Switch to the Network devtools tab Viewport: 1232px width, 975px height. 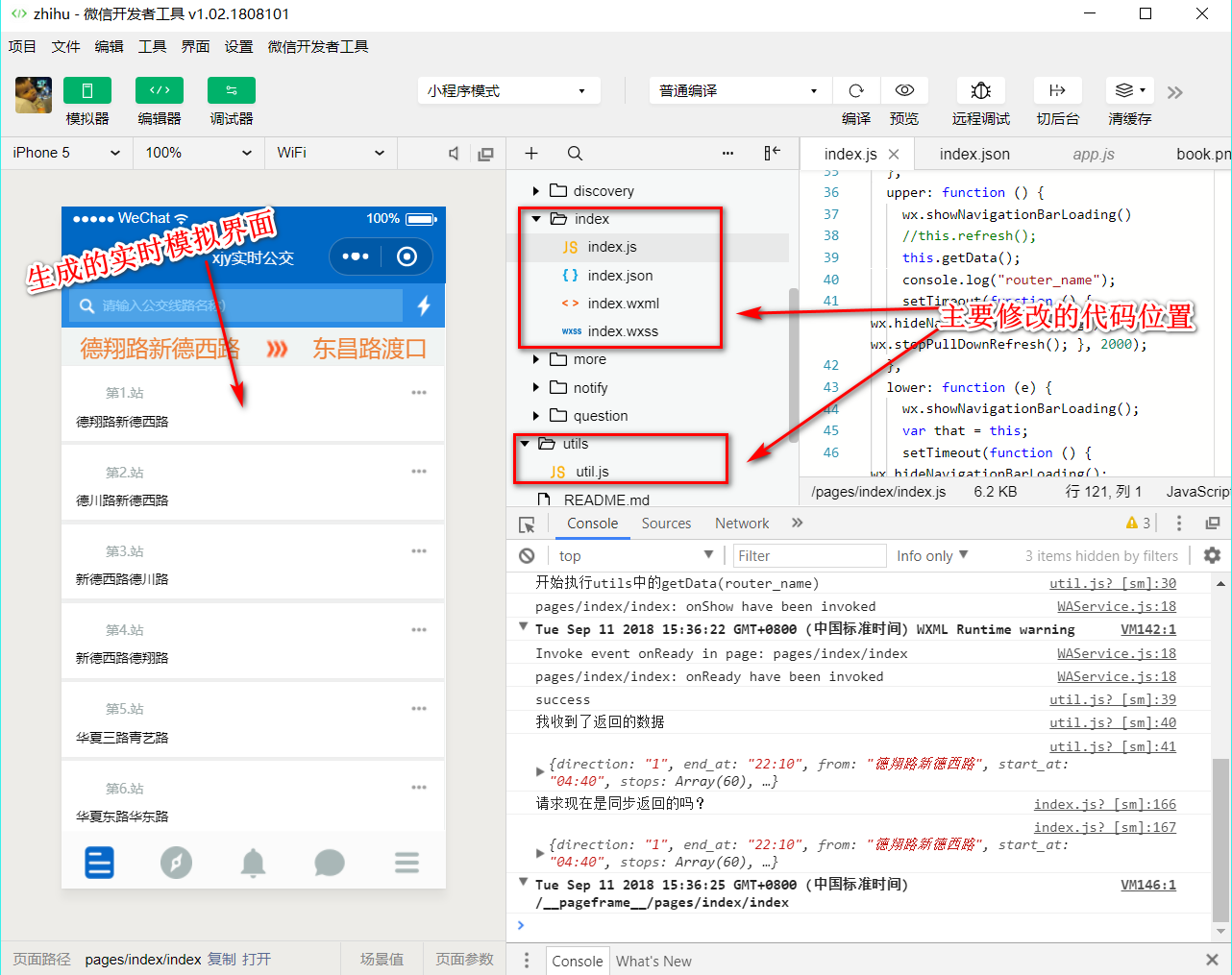pos(742,524)
